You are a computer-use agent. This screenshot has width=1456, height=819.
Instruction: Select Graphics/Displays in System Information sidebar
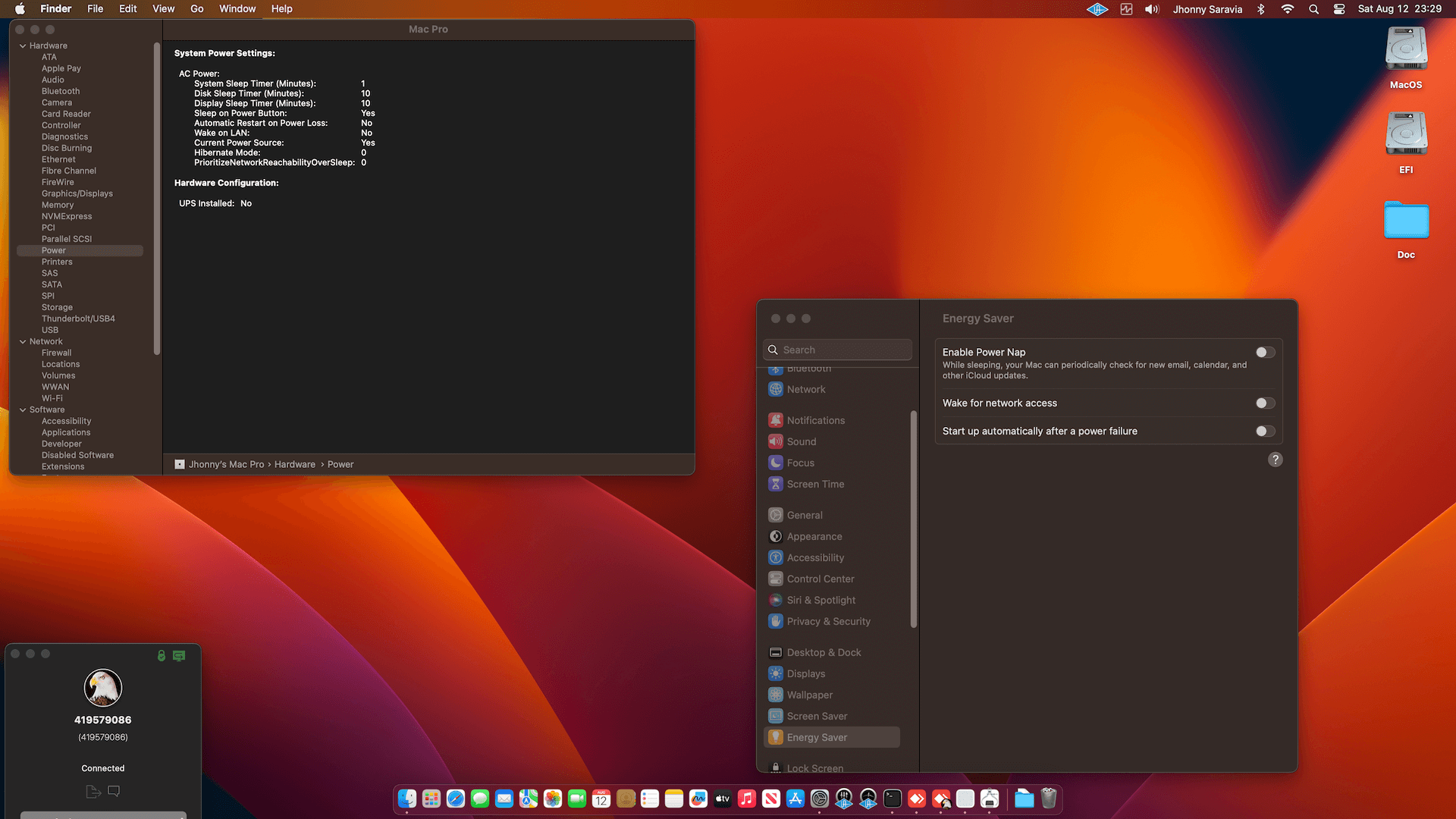(77, 194)
